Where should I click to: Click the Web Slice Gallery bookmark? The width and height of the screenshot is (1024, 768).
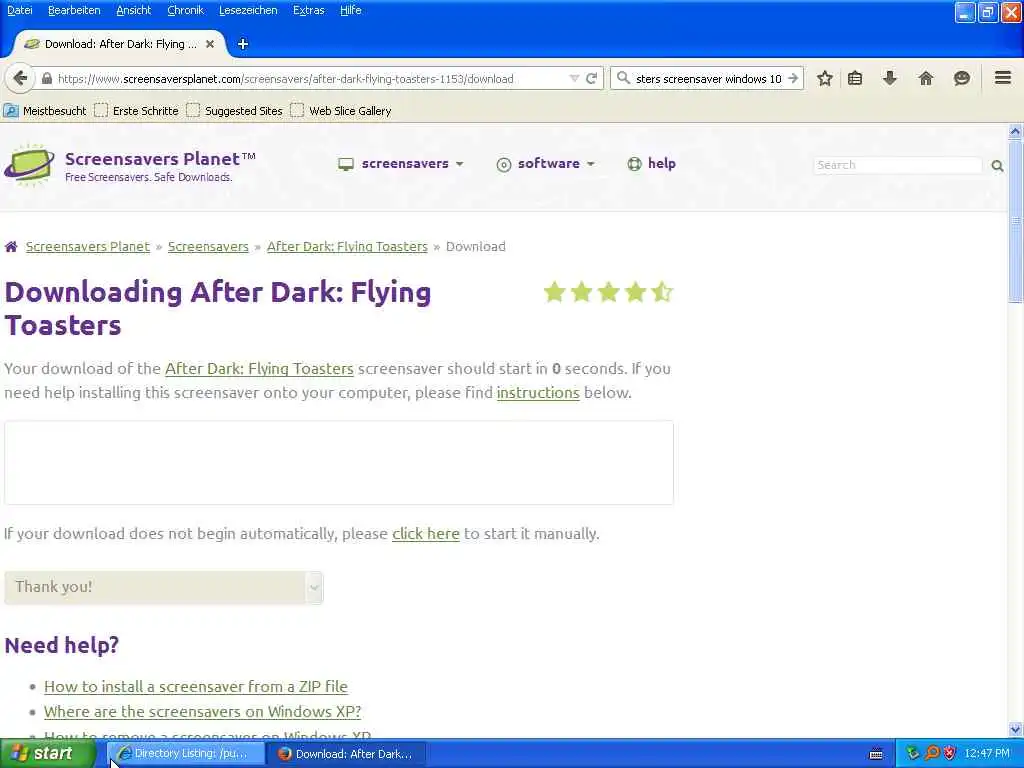coord(340,110)
